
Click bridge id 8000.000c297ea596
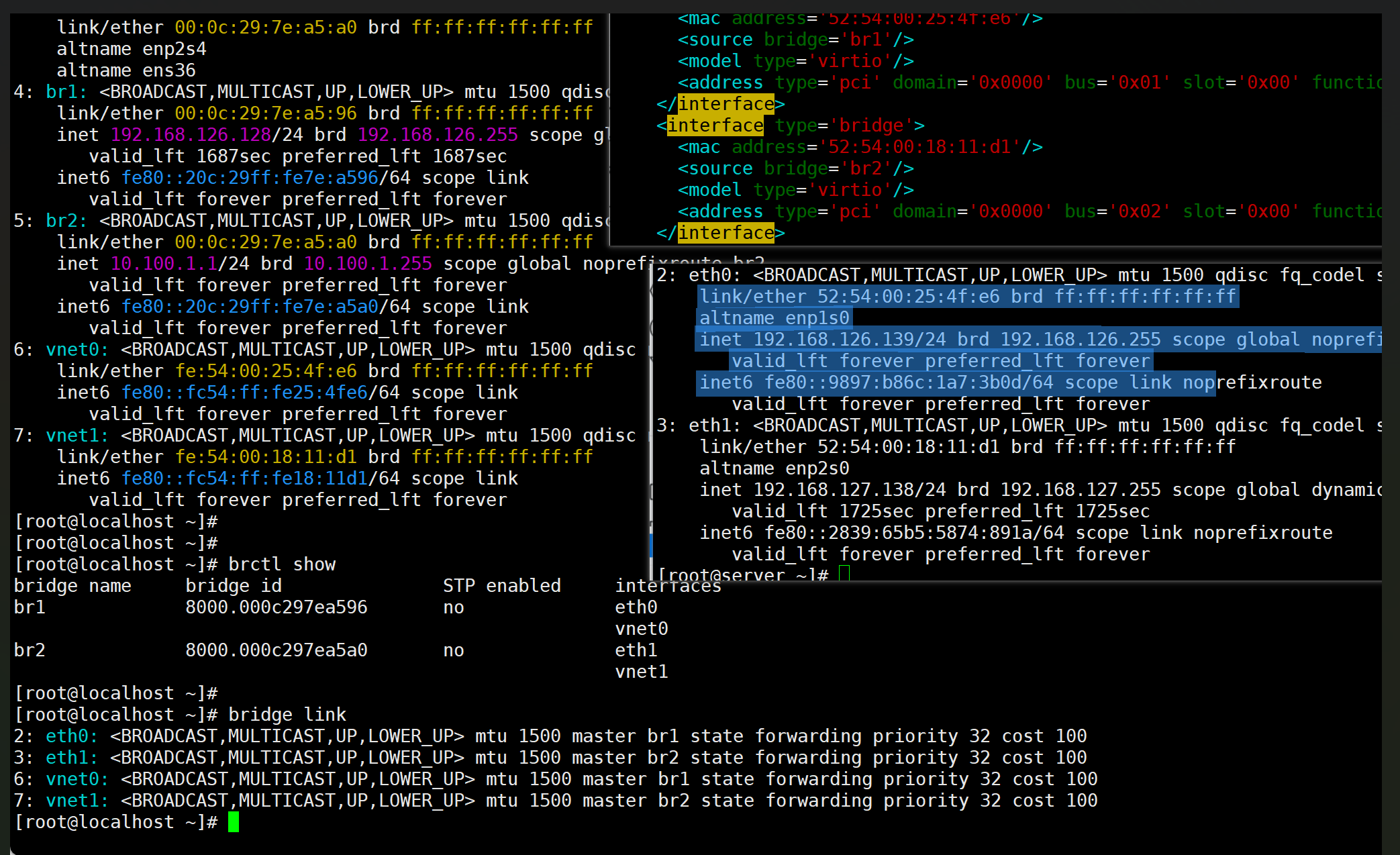pos(276,607)
